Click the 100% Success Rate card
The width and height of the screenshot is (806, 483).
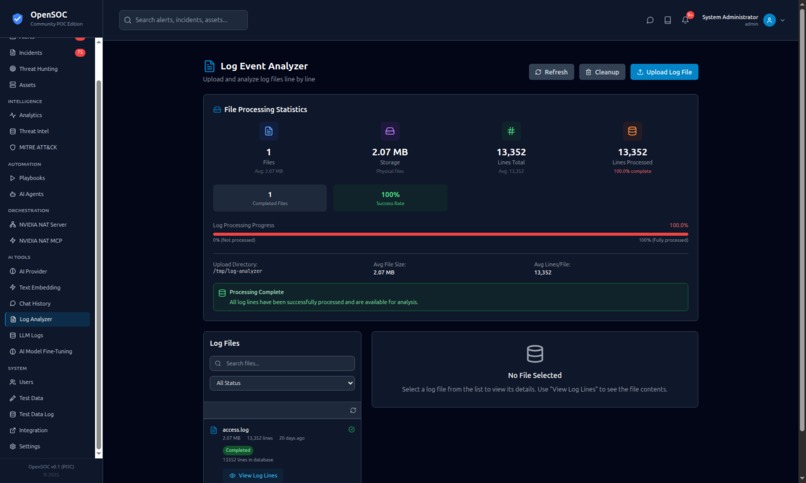click(x=390, y=198)
